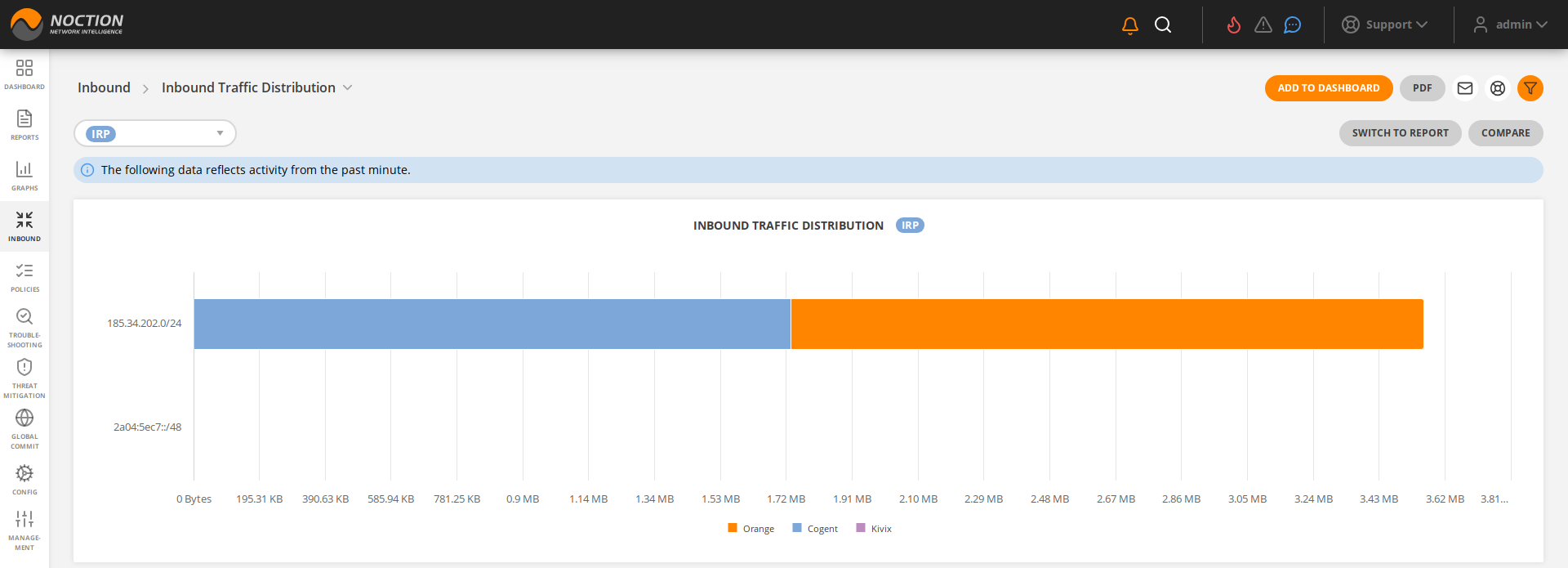Expand the admin user menu
This screenshot has height=568, width=1568.
pos(1510,25)
